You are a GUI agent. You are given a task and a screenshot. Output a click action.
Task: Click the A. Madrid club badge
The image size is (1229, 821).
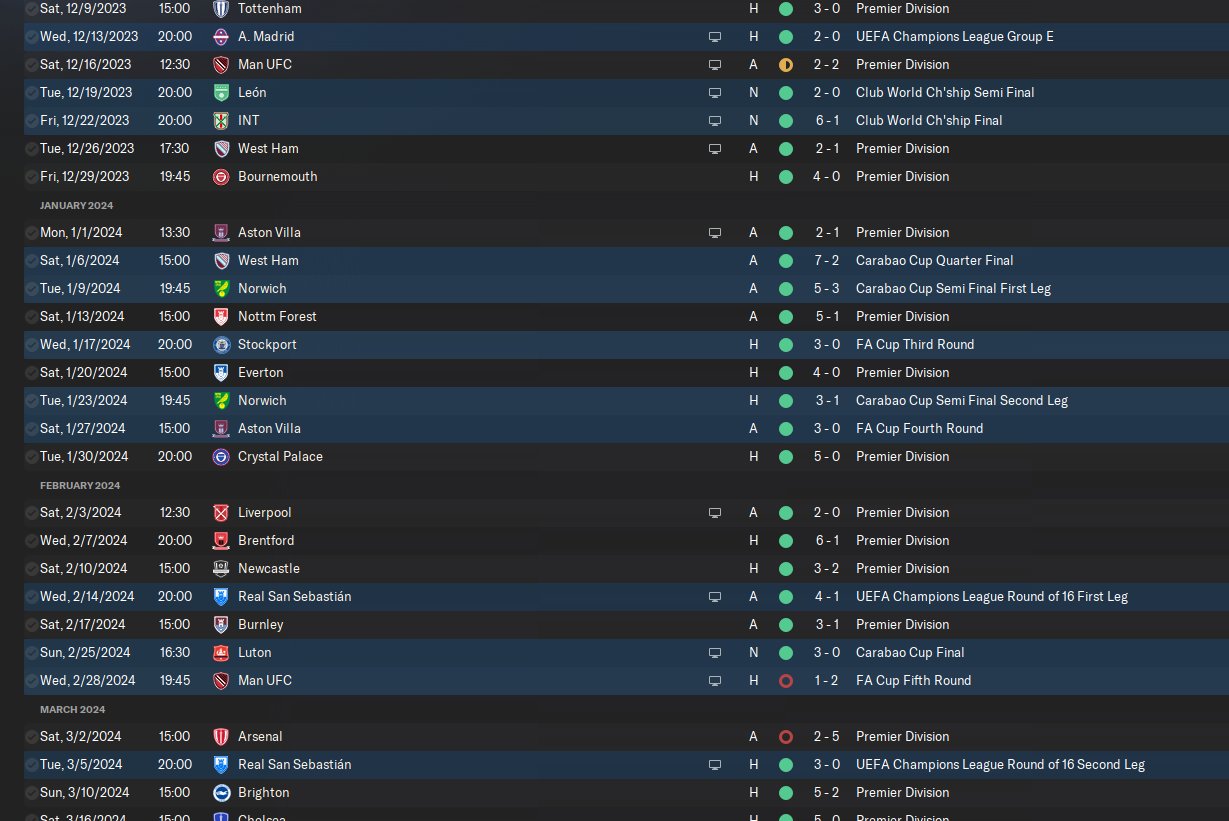pyautogui.click(x=221, y=36)
